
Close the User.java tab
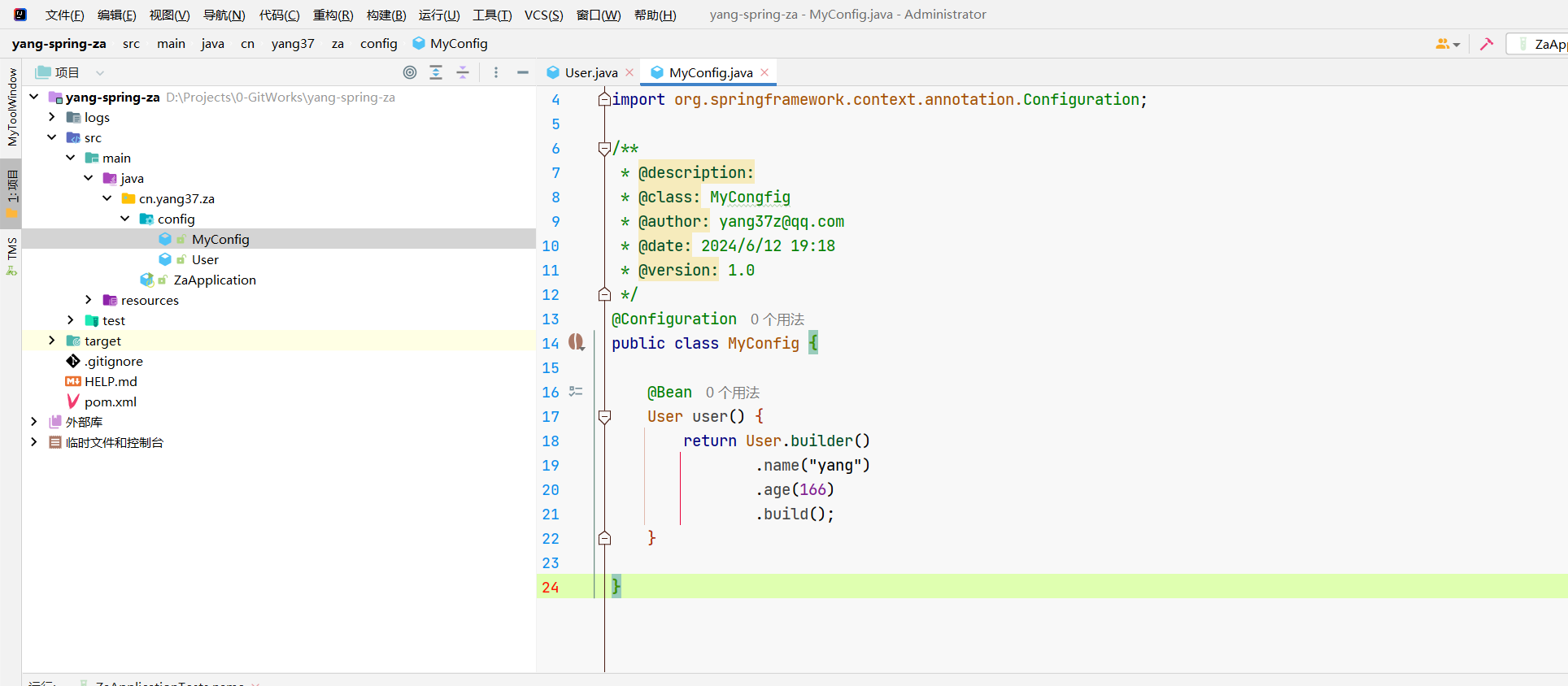tap(629, 72)
